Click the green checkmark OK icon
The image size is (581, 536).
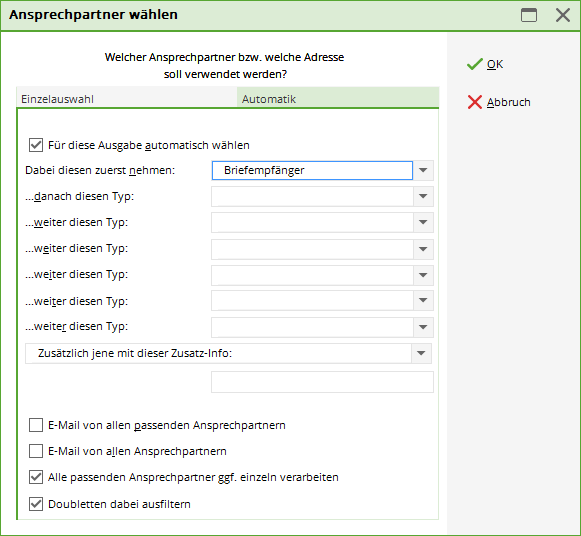pyautogui.click(x=475, y=64)
